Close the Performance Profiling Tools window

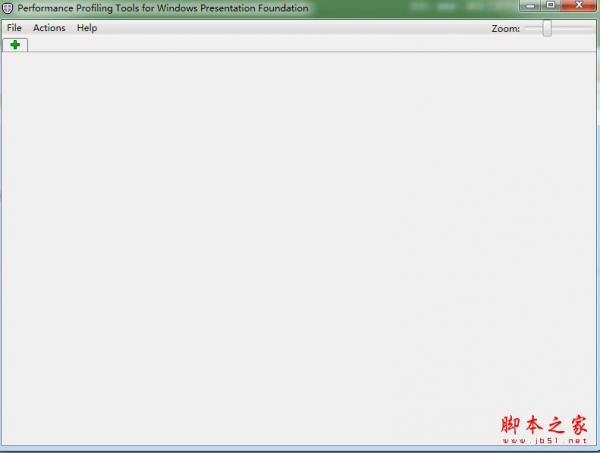click(x=579, y=5)
